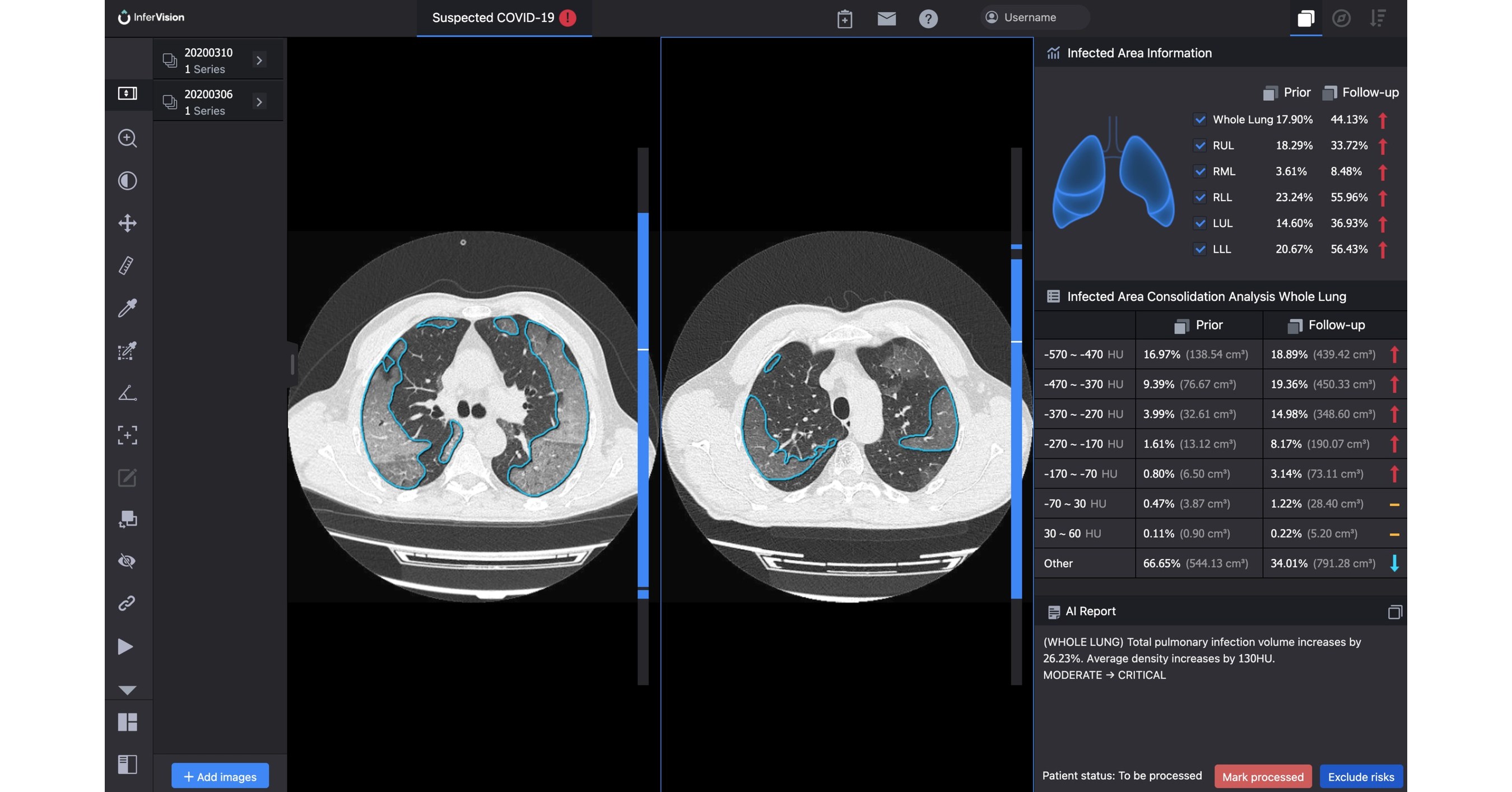The width and height of the screenshot is (1512, 792).
Task: Select the ruler measurement tool
Action: point(127,265)
